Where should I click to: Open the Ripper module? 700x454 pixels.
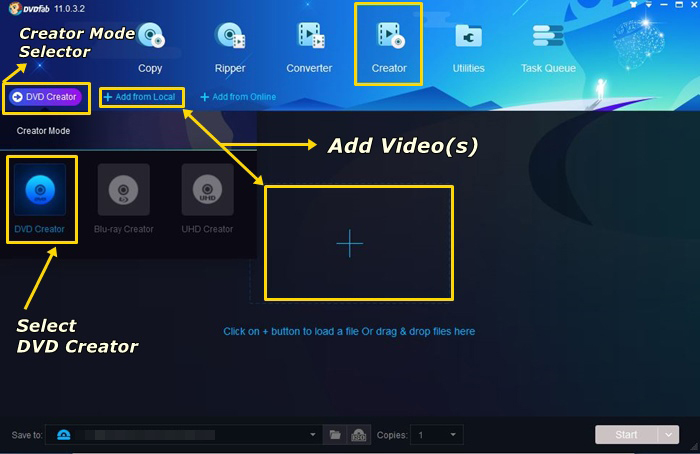pyautogui.click(x=230, y=48)
